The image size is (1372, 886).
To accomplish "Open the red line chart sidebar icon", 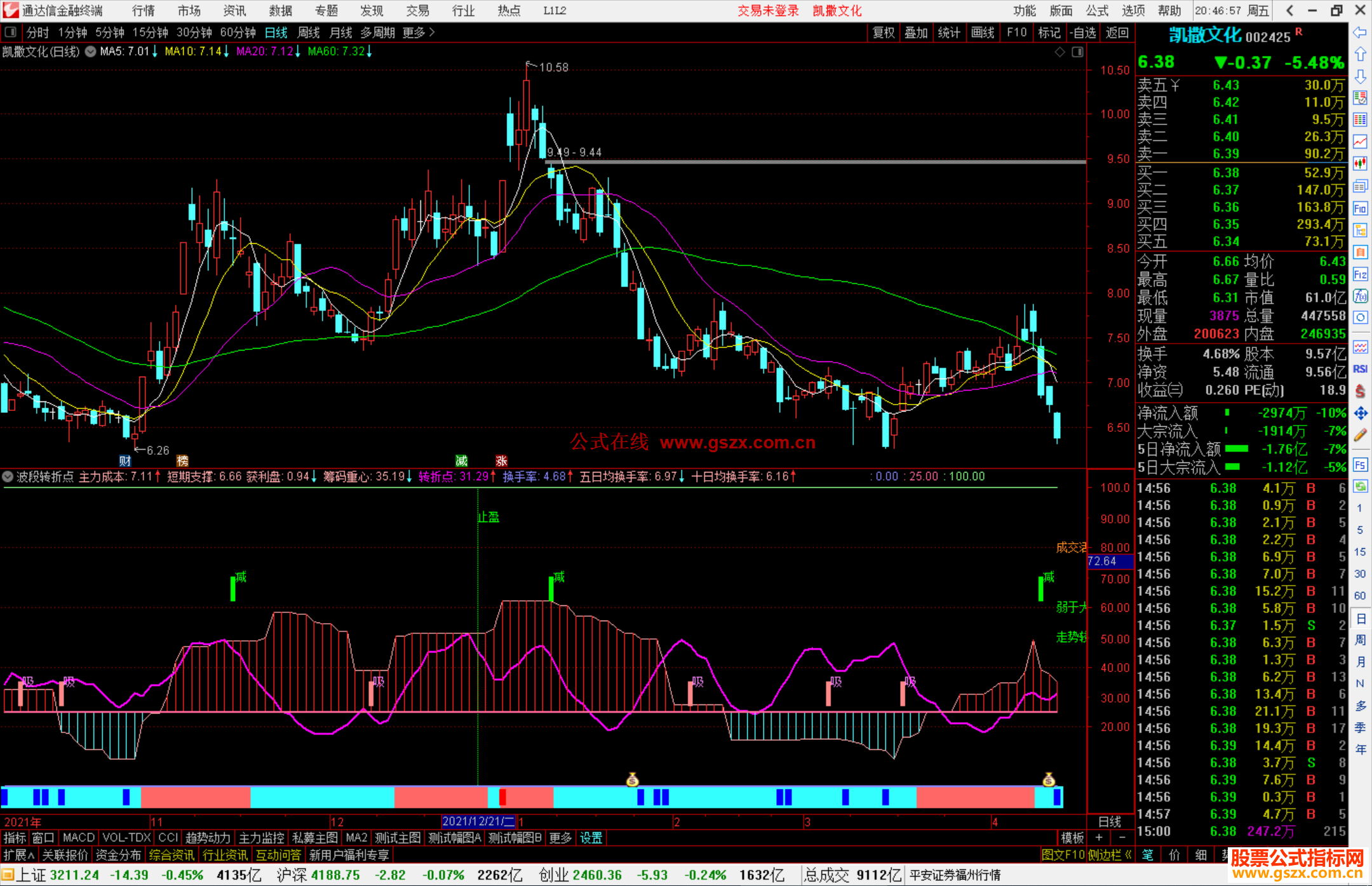I will point(1360,142).
